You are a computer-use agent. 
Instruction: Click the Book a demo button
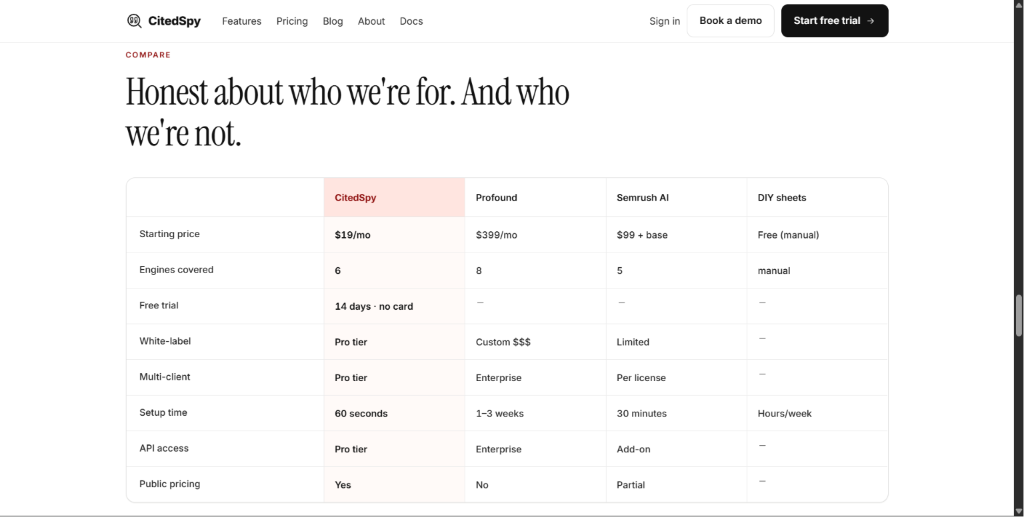730,21
